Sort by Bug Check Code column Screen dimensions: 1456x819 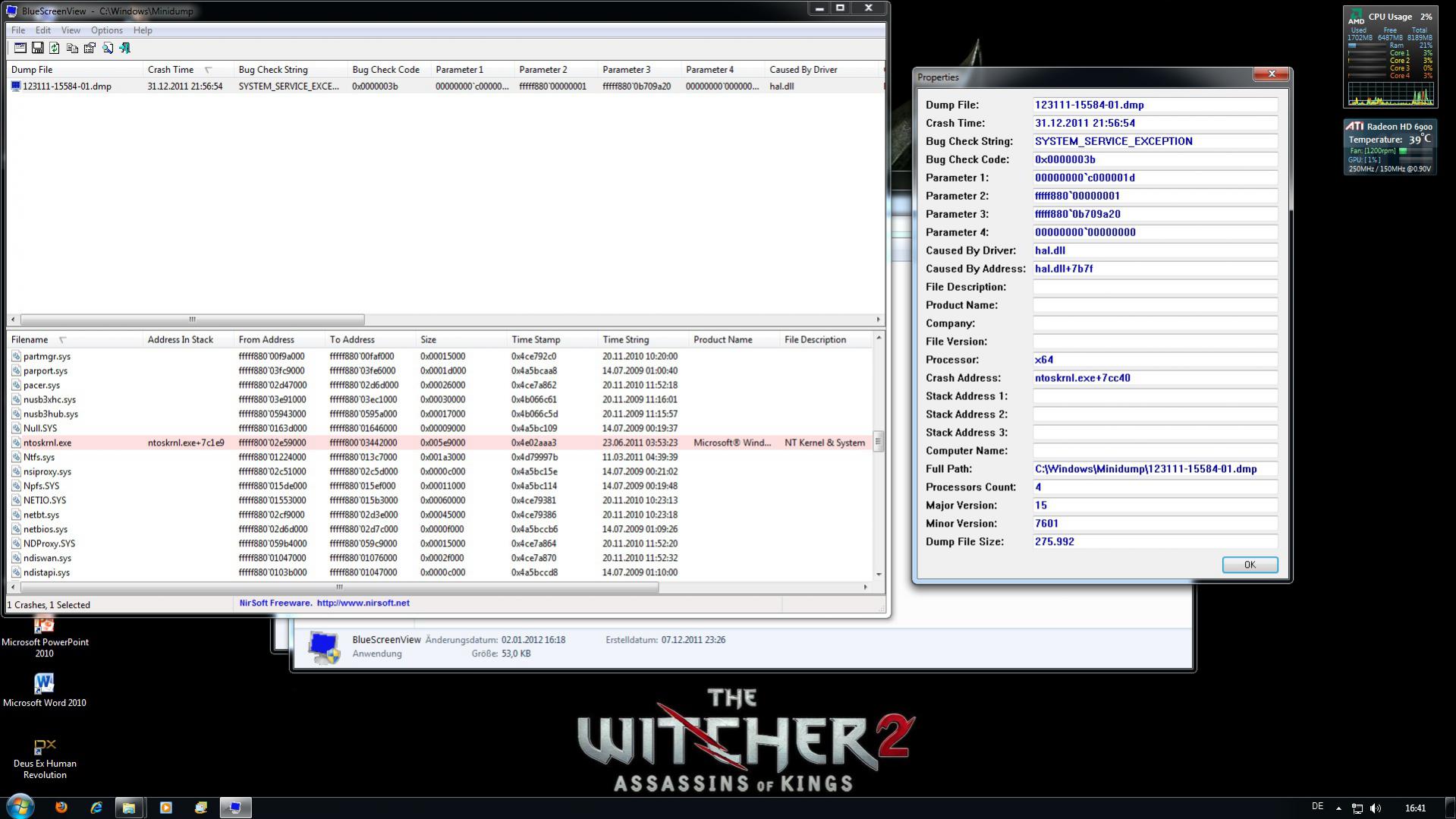click(389, 70)
